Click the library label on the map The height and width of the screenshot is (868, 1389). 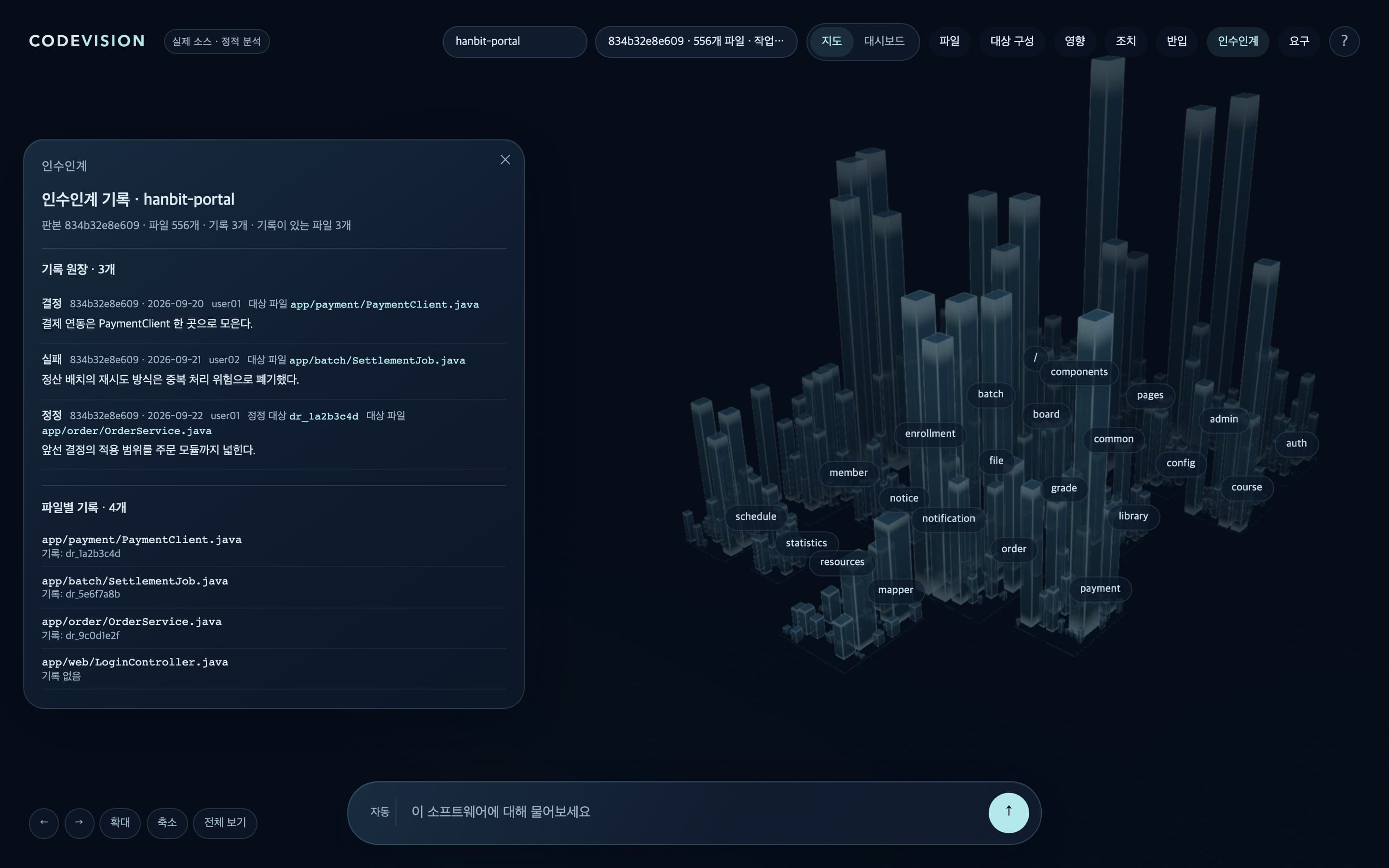pyautogui.click(x=1133, y=516)
